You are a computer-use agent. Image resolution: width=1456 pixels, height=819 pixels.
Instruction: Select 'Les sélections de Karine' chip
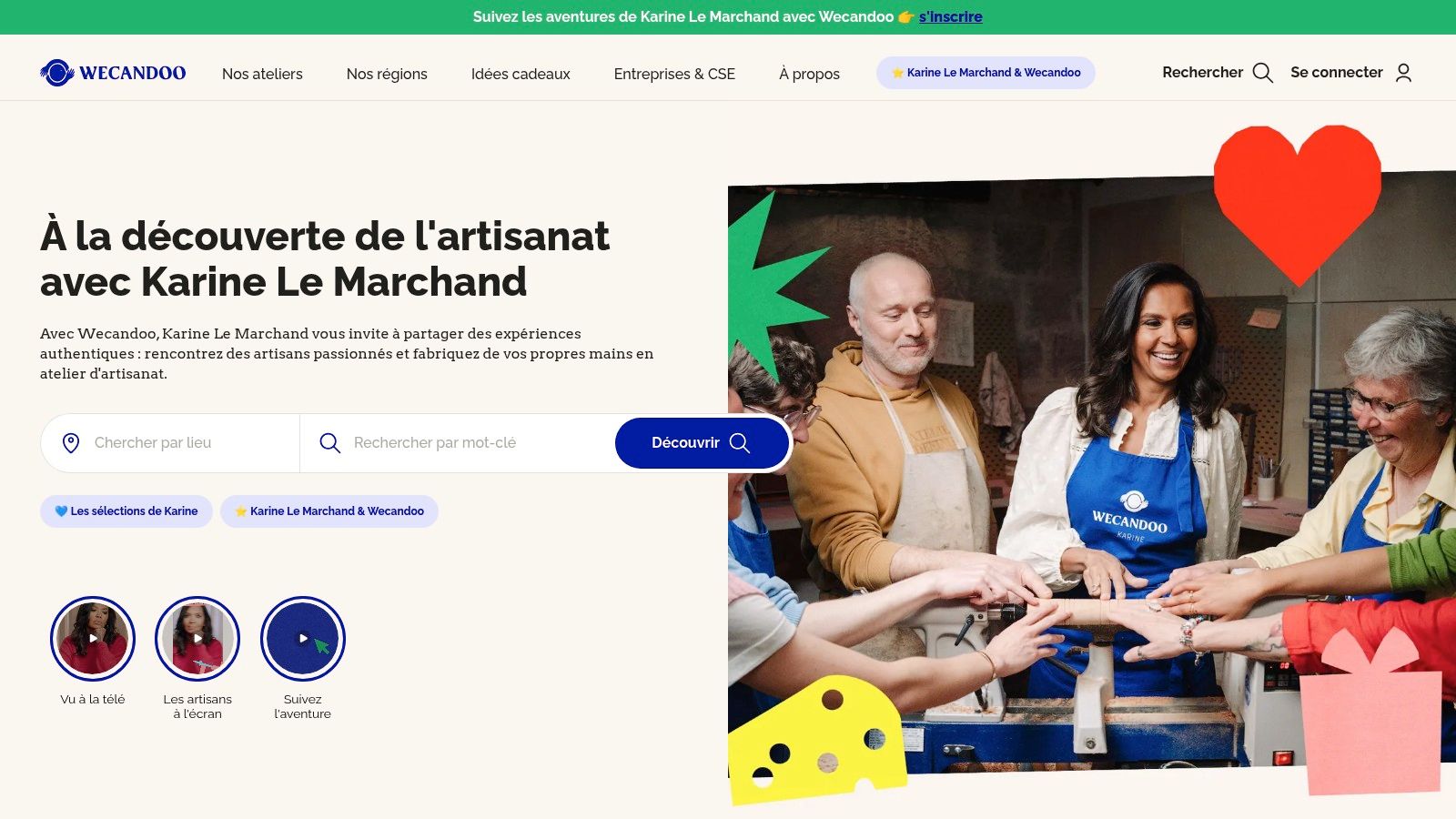click(x=126, y=511)
